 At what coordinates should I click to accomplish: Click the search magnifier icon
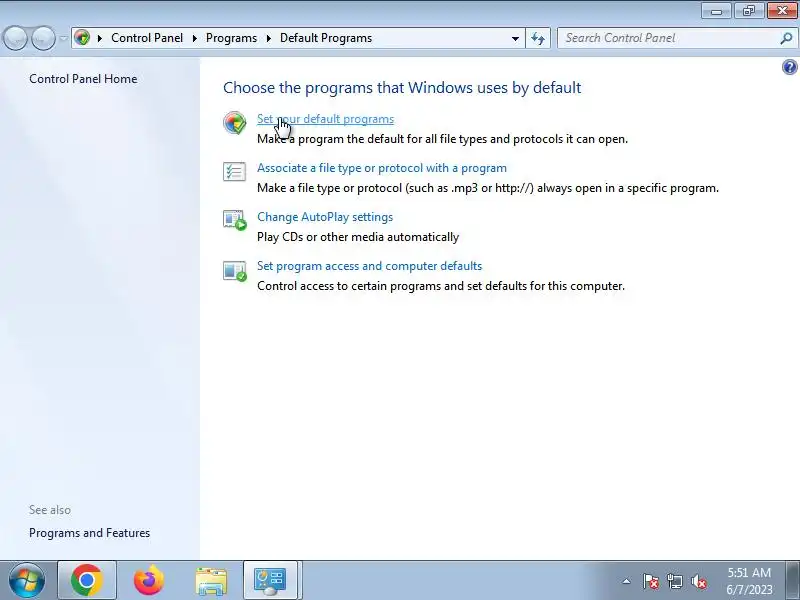click(786, 38)
